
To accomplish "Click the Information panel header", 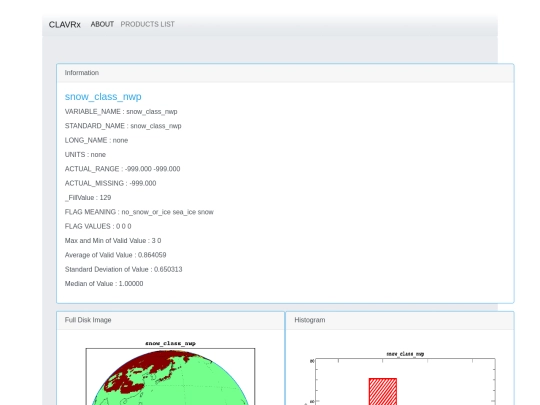I will (x=285, y=73).
